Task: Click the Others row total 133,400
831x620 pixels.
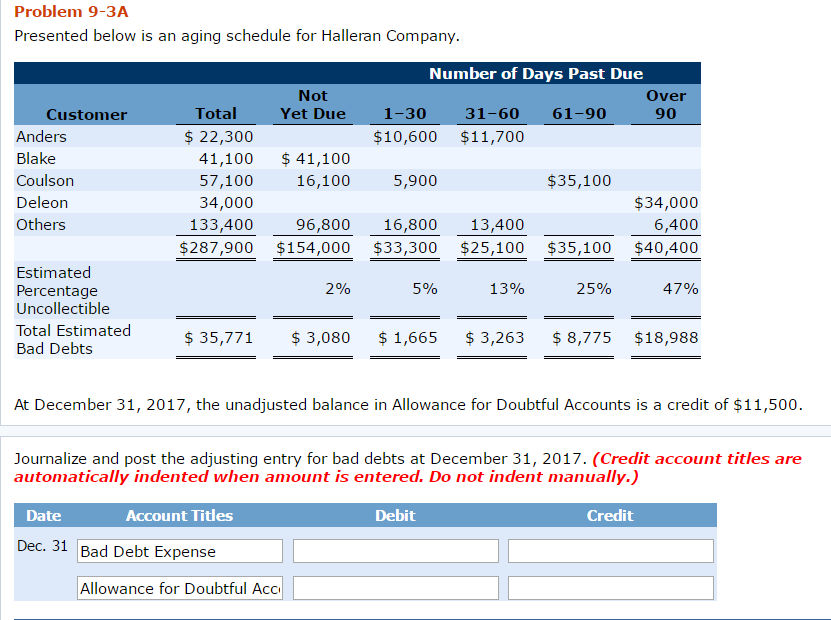Action: (x=221, y=224)
